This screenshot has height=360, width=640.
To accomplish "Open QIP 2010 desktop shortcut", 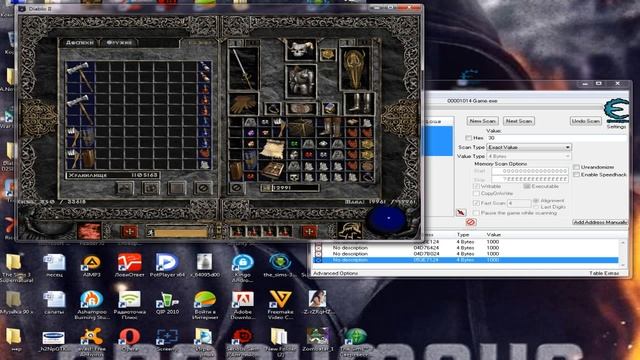I will (167, 303).
